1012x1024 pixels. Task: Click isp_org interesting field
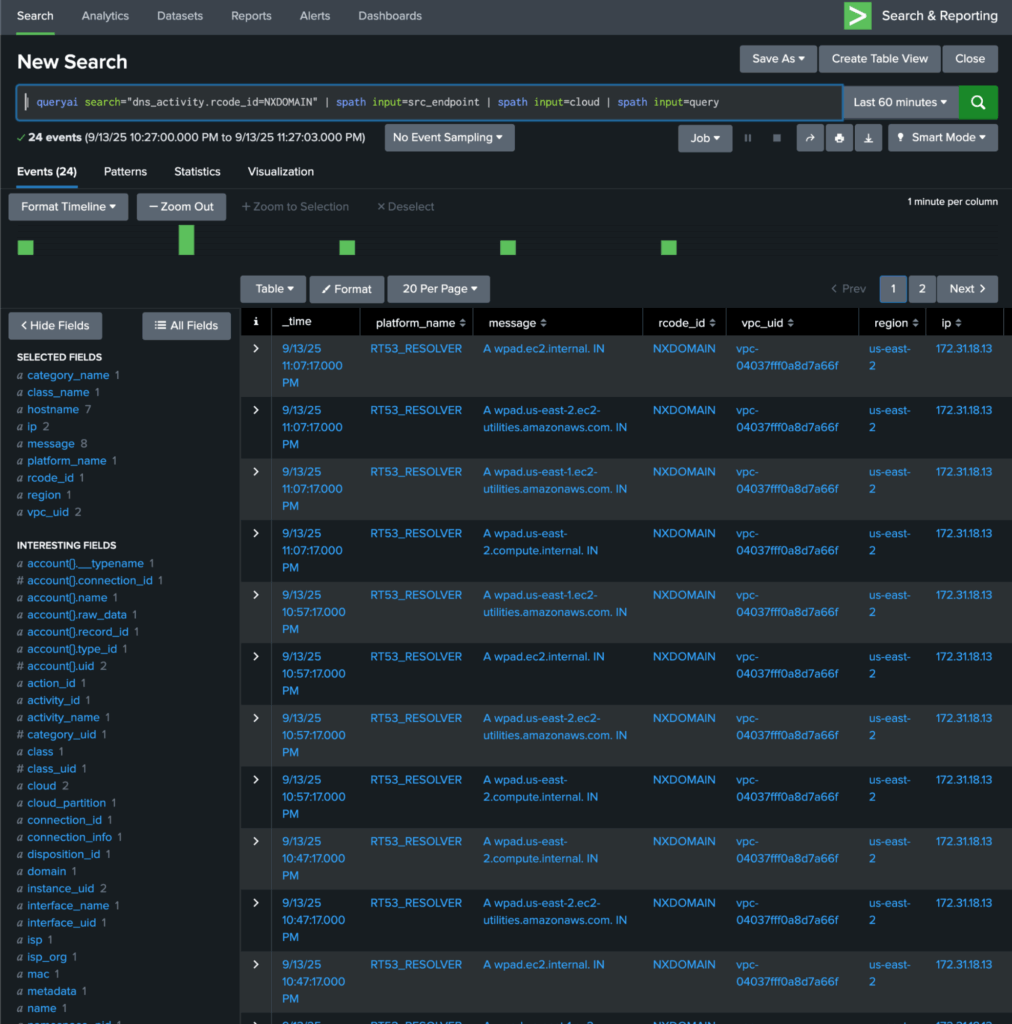click(x=47, y=957)
